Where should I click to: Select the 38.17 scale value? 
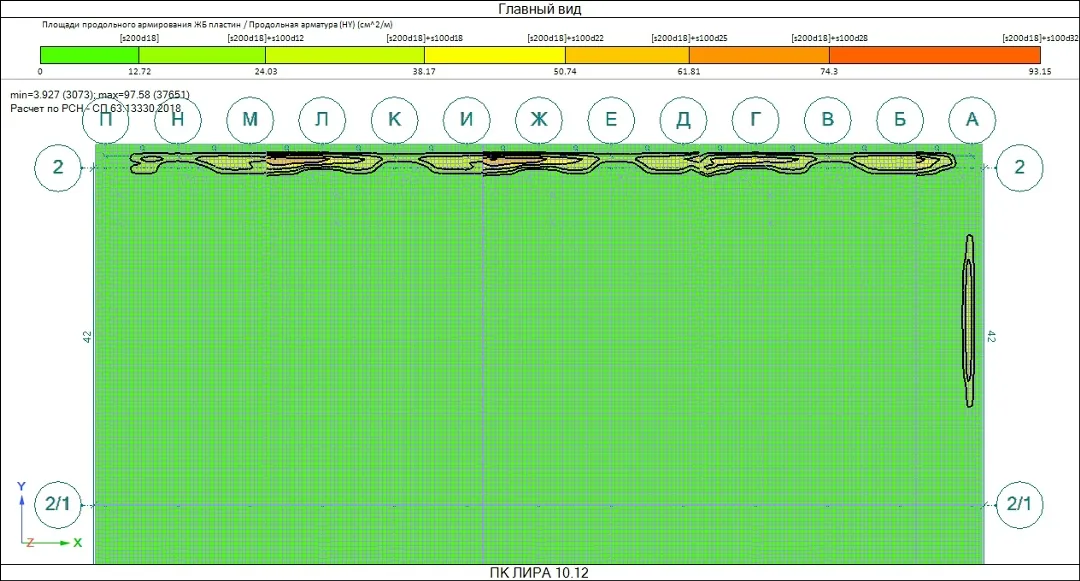click(x=424, y=72)
